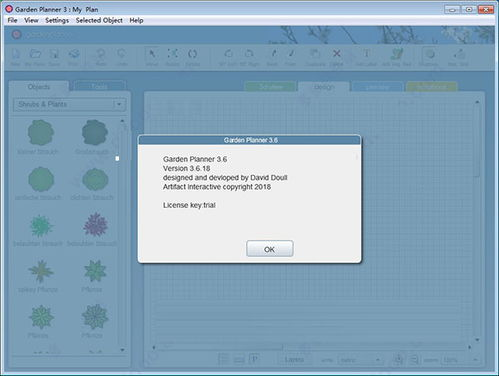The height and width of the screenshot is (376, 499).
Task: Toggle the P icon below the canvas
Action: click(x=254, y=359)
